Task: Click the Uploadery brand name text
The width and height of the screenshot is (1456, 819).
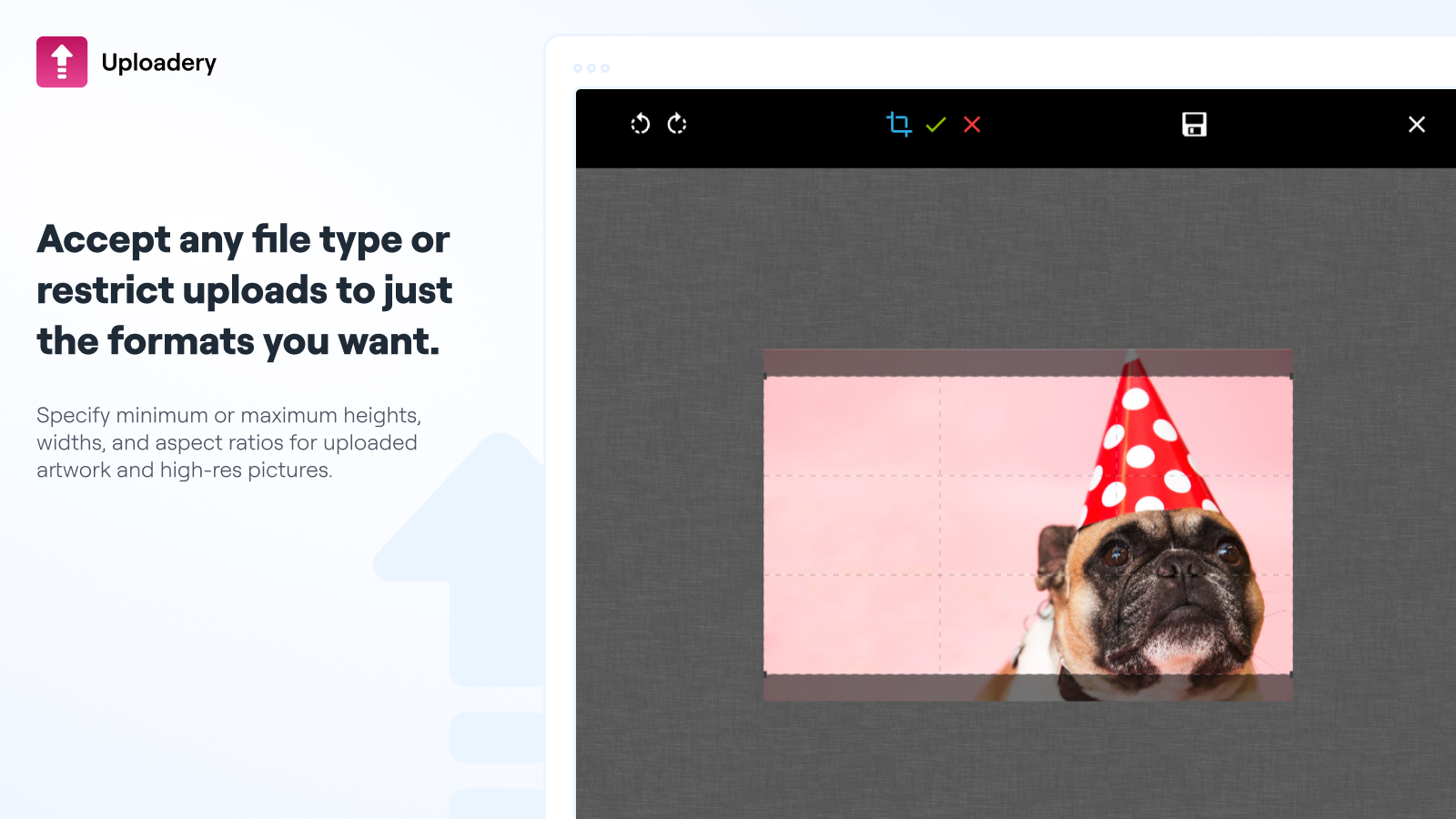Action: (159, 62)
